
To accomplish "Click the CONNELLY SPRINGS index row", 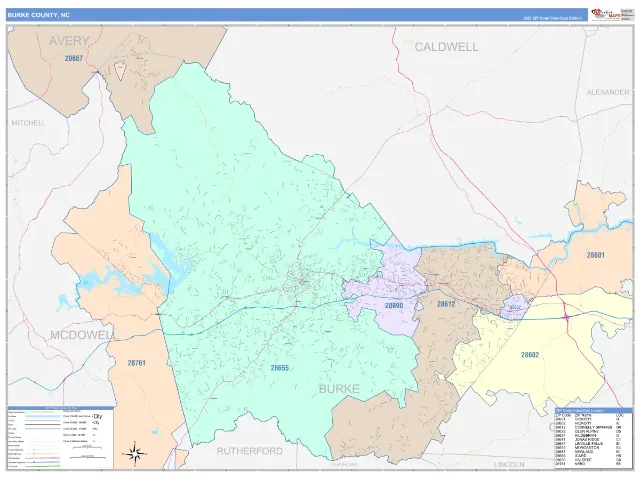I will click(x=589, y=427).
